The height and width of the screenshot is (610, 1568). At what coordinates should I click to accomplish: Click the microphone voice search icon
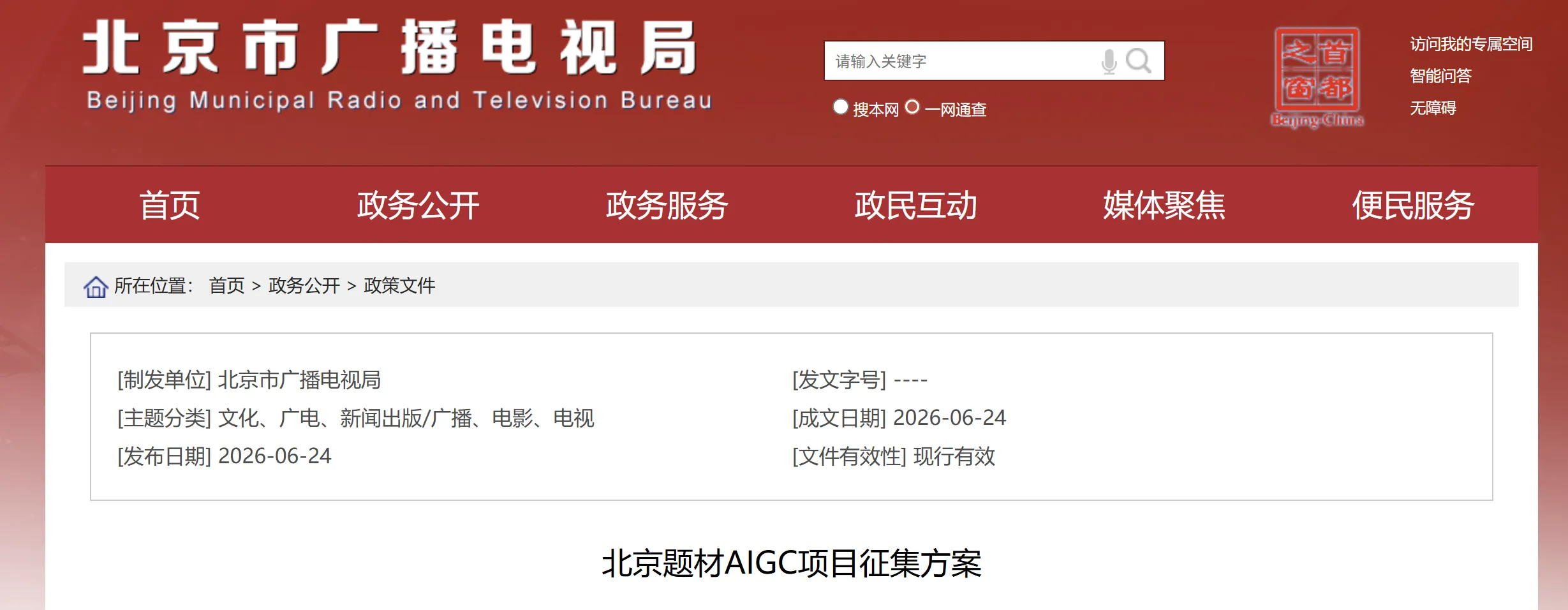(1109, 61)
